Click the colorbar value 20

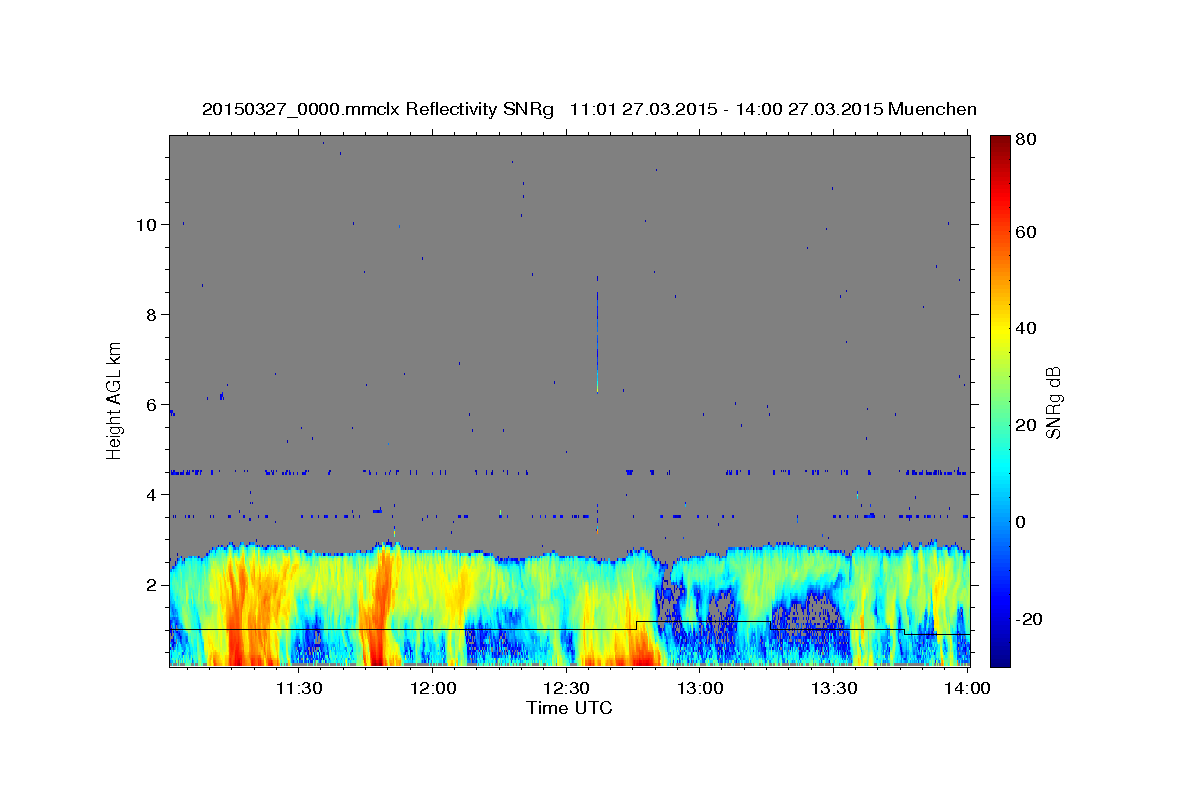tap(1025, 425)
